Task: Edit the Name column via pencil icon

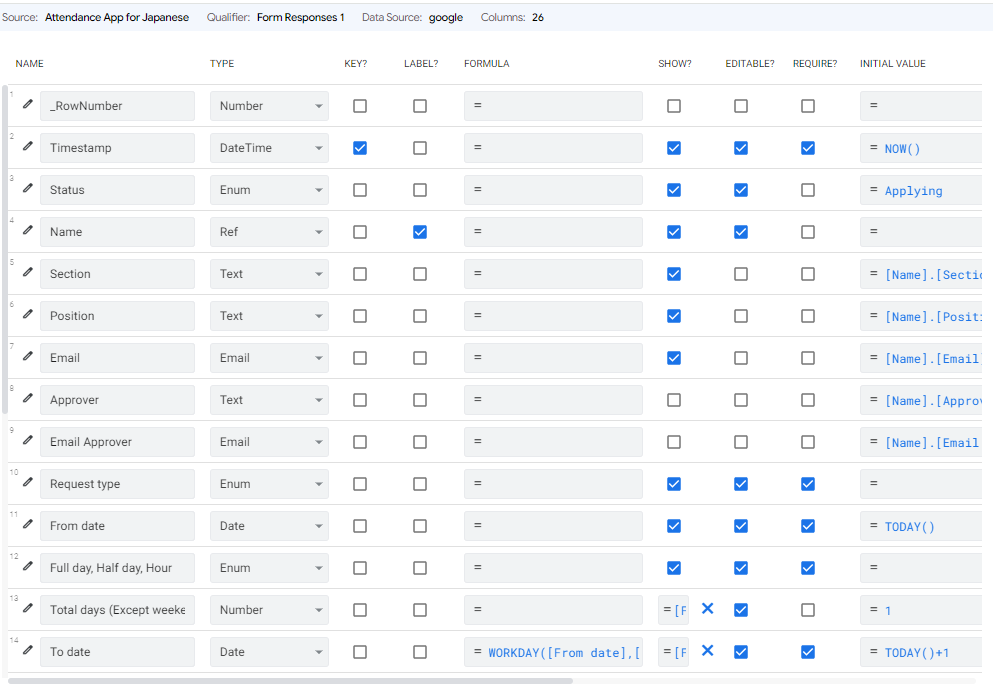Action: [x=27, y=230]
